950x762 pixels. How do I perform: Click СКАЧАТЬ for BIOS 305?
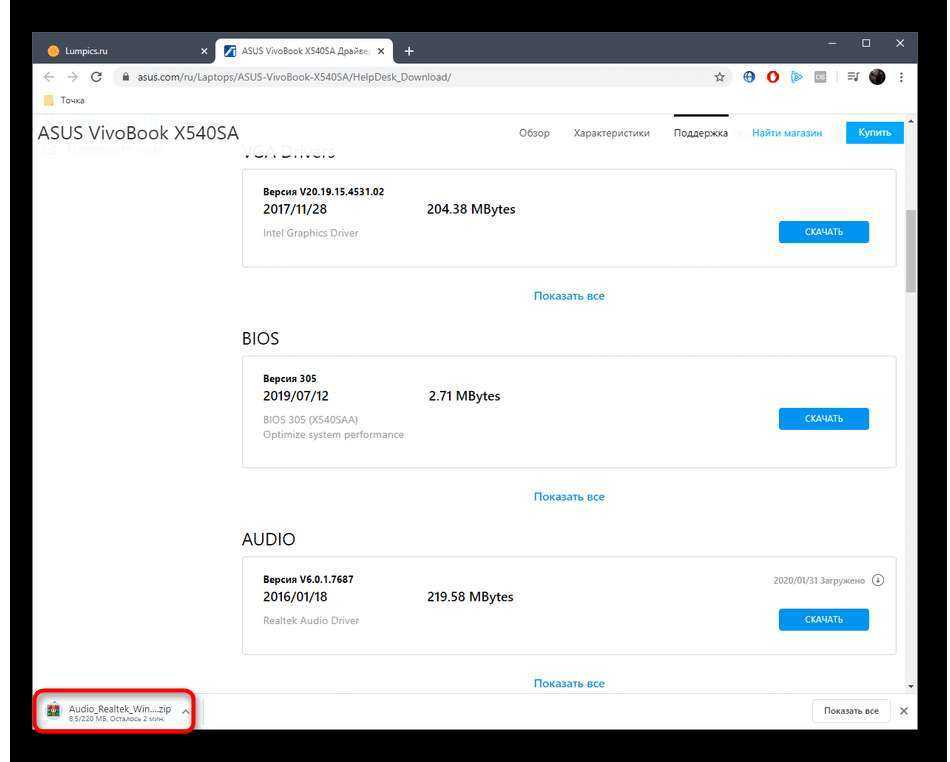click(823, 419)
